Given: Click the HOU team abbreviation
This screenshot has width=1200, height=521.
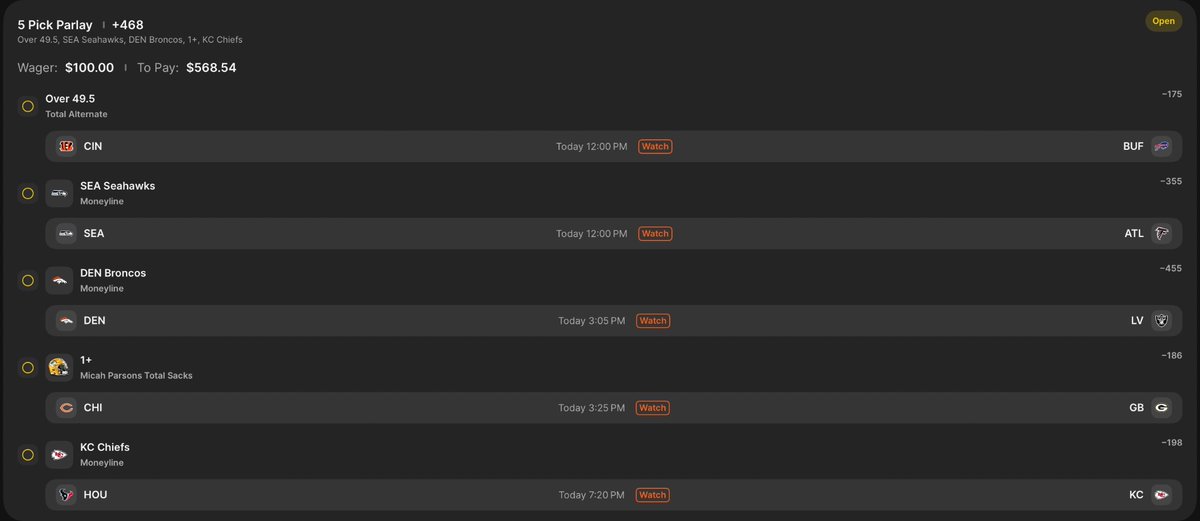Looking at the screenshot, I should [x=96, y=494].
